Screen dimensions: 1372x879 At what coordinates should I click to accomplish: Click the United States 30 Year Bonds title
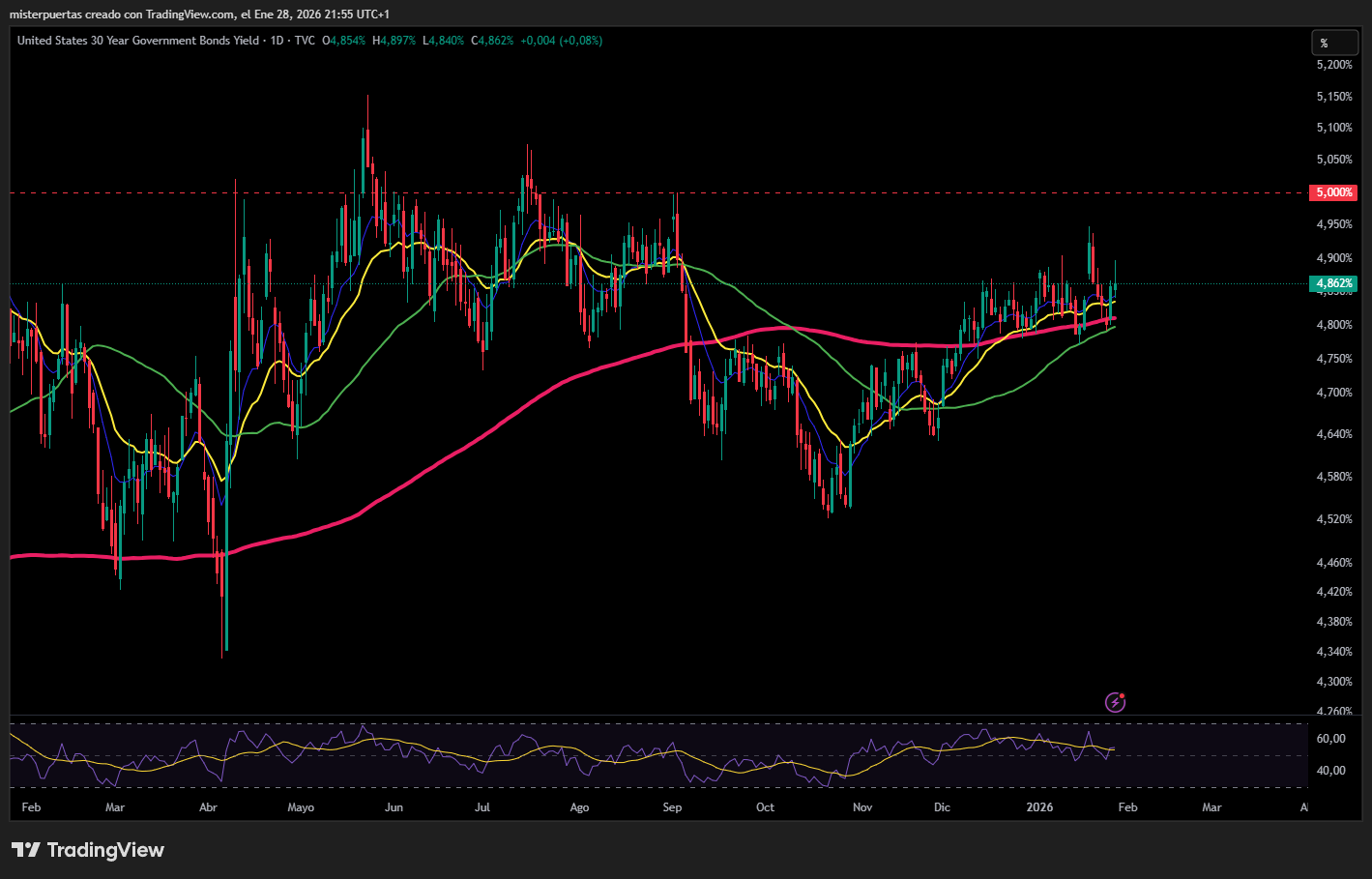coord(138,41)
